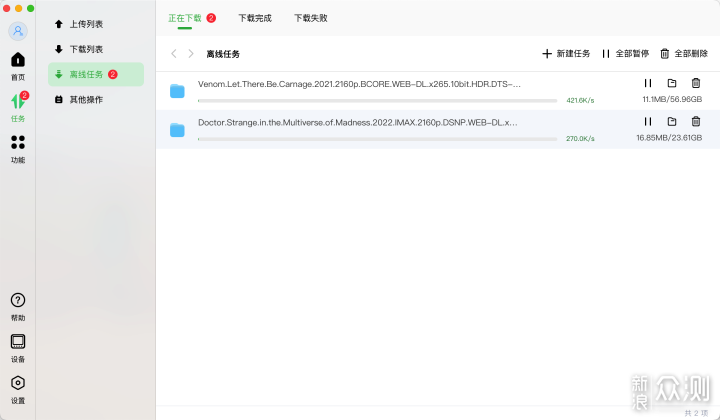The height and width of the screenshot is (420, 720).
Task: Select 离线任务 in the sidebar
Action: click(x=96, y=74)
